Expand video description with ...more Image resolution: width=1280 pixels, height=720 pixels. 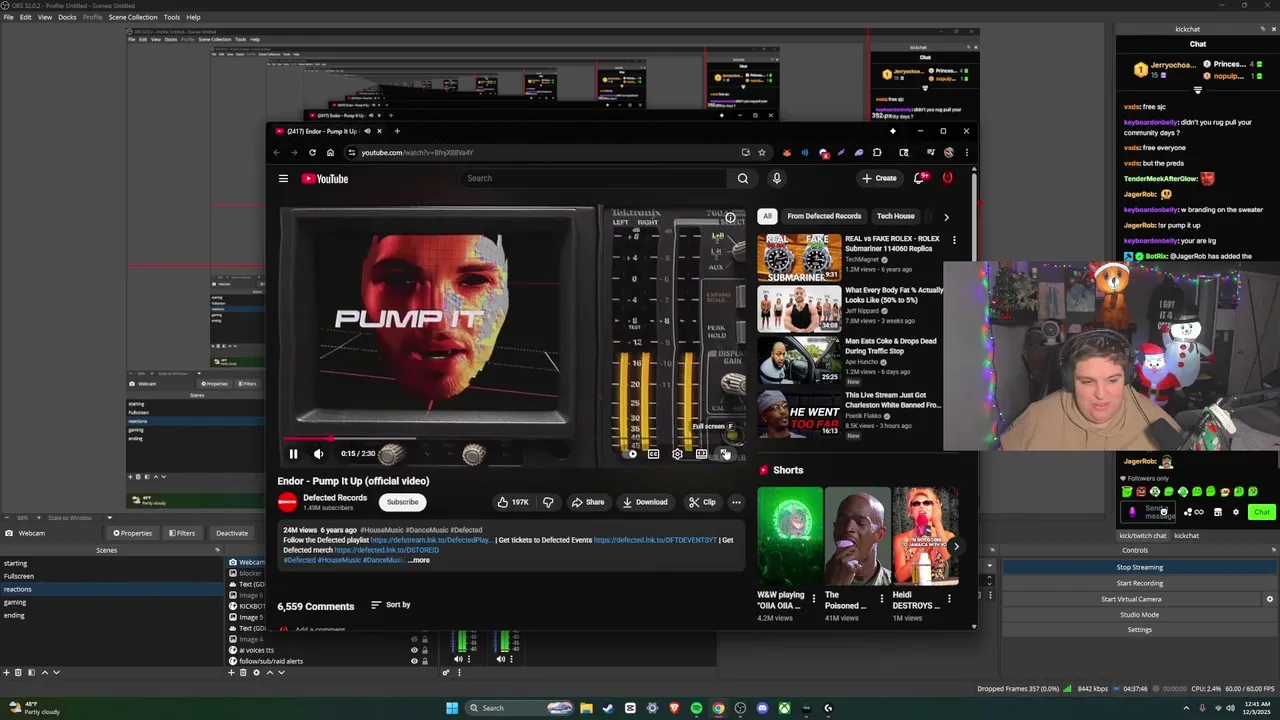[419, 560]
